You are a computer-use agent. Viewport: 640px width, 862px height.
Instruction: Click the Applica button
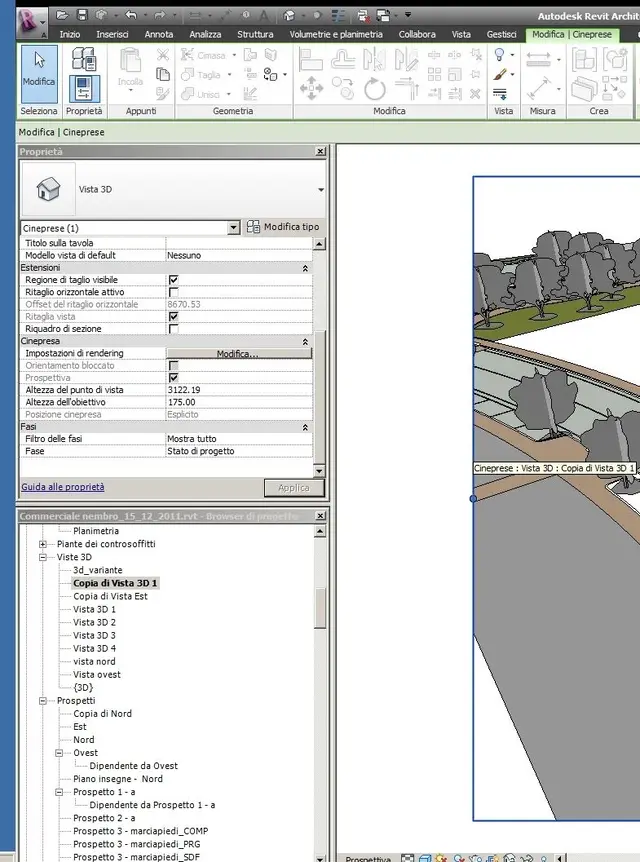click(x=294, y=488)
